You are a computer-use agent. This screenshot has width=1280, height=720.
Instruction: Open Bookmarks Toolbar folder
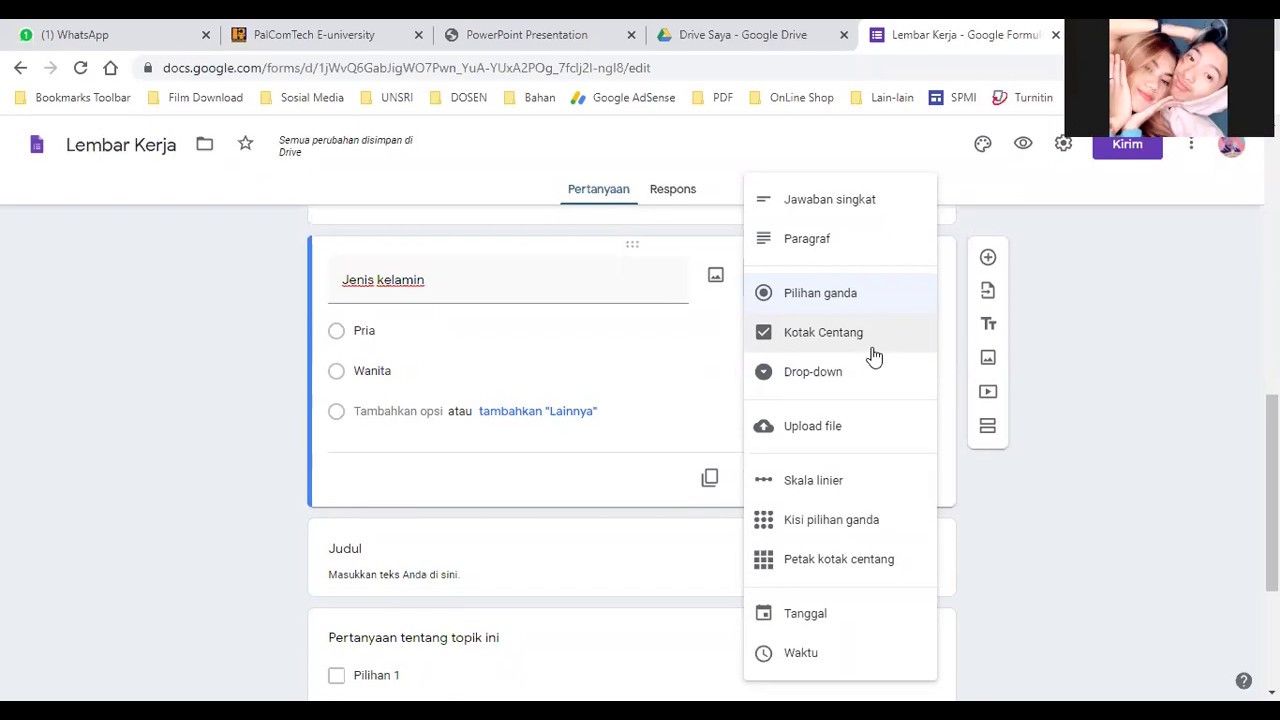coord(72,98)
